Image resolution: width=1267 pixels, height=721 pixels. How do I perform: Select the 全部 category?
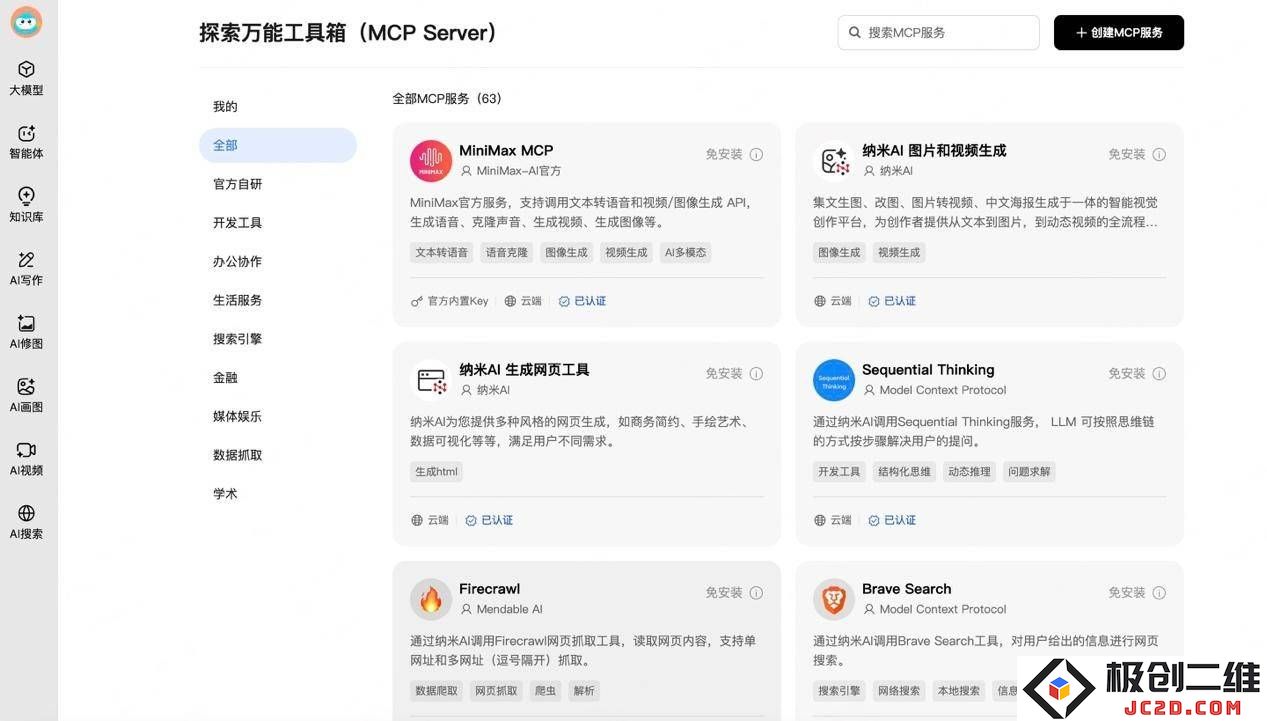point(278,145)
